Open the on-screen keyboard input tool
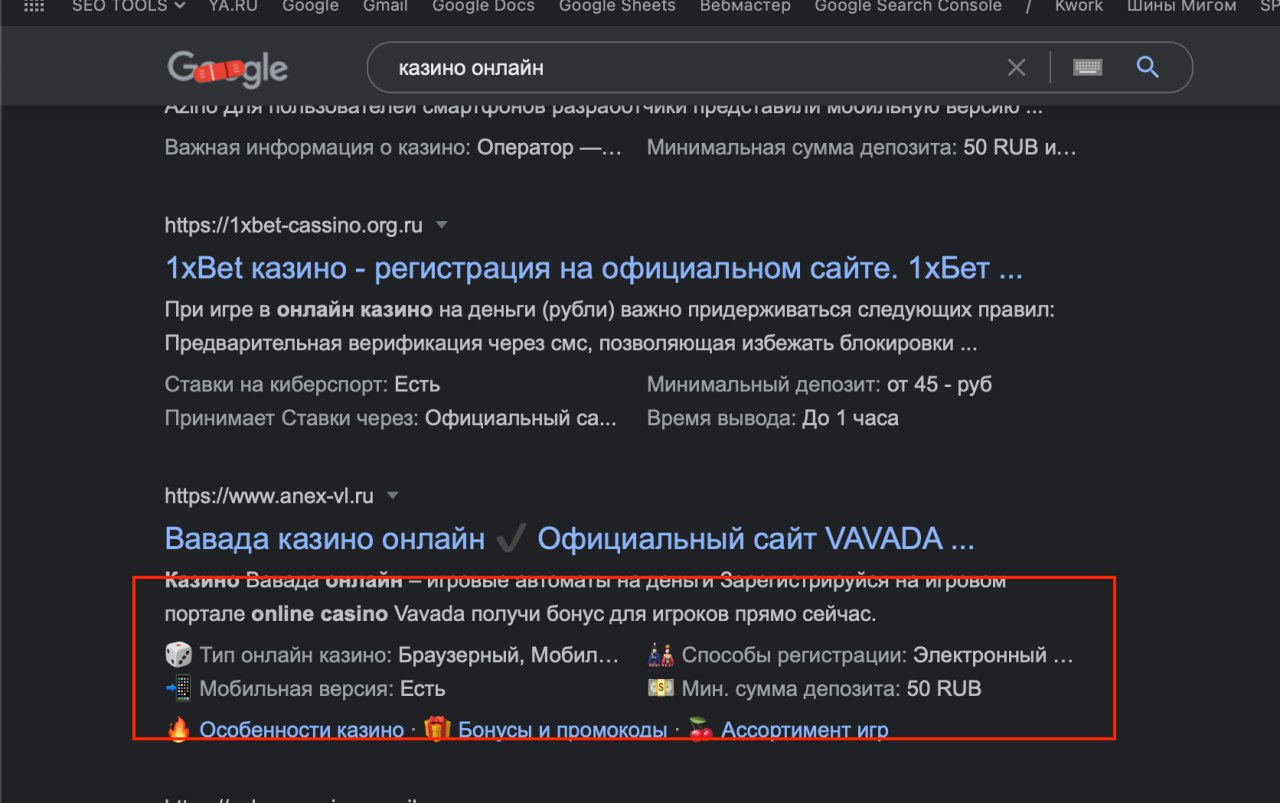Viewport: 1280px width, 803px height. coord(1087,68)
